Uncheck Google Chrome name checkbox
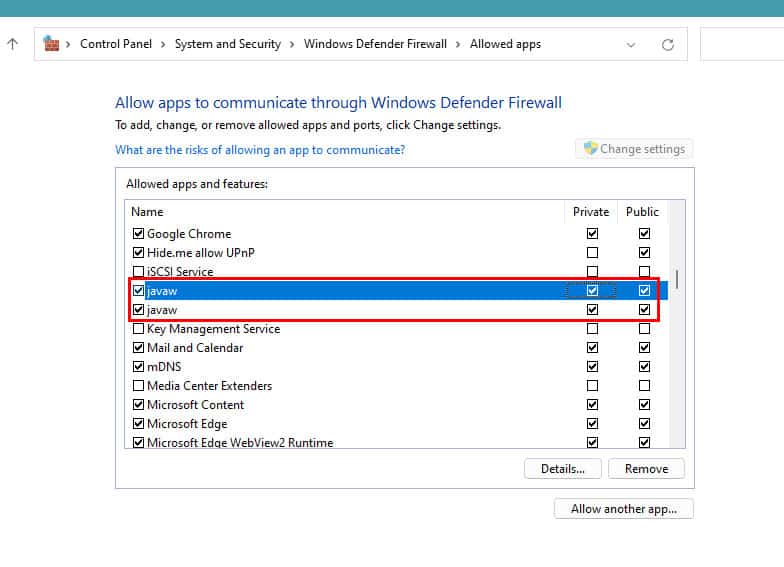The height and width of the screenshot is (567, 784). pyautogui.click(x=138, y=234)
